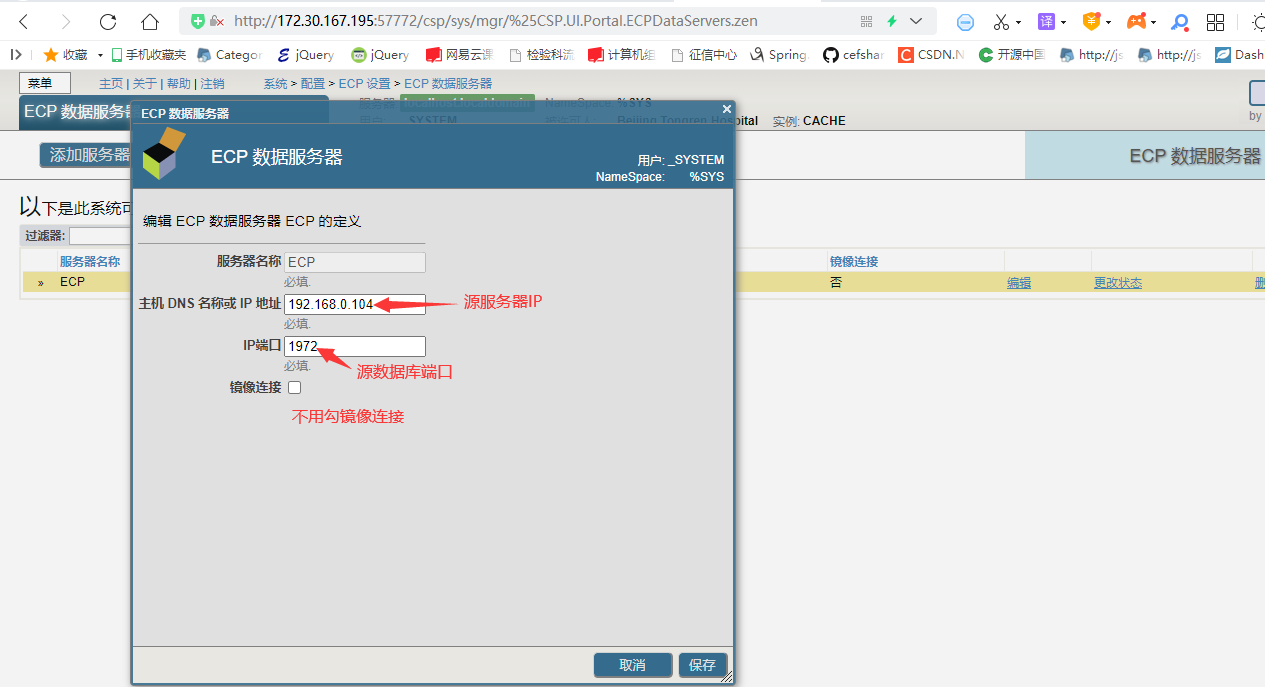The image size is (1265, 687).
Task: Click the 过滤器 filter input field
Action: click(100, 236)
